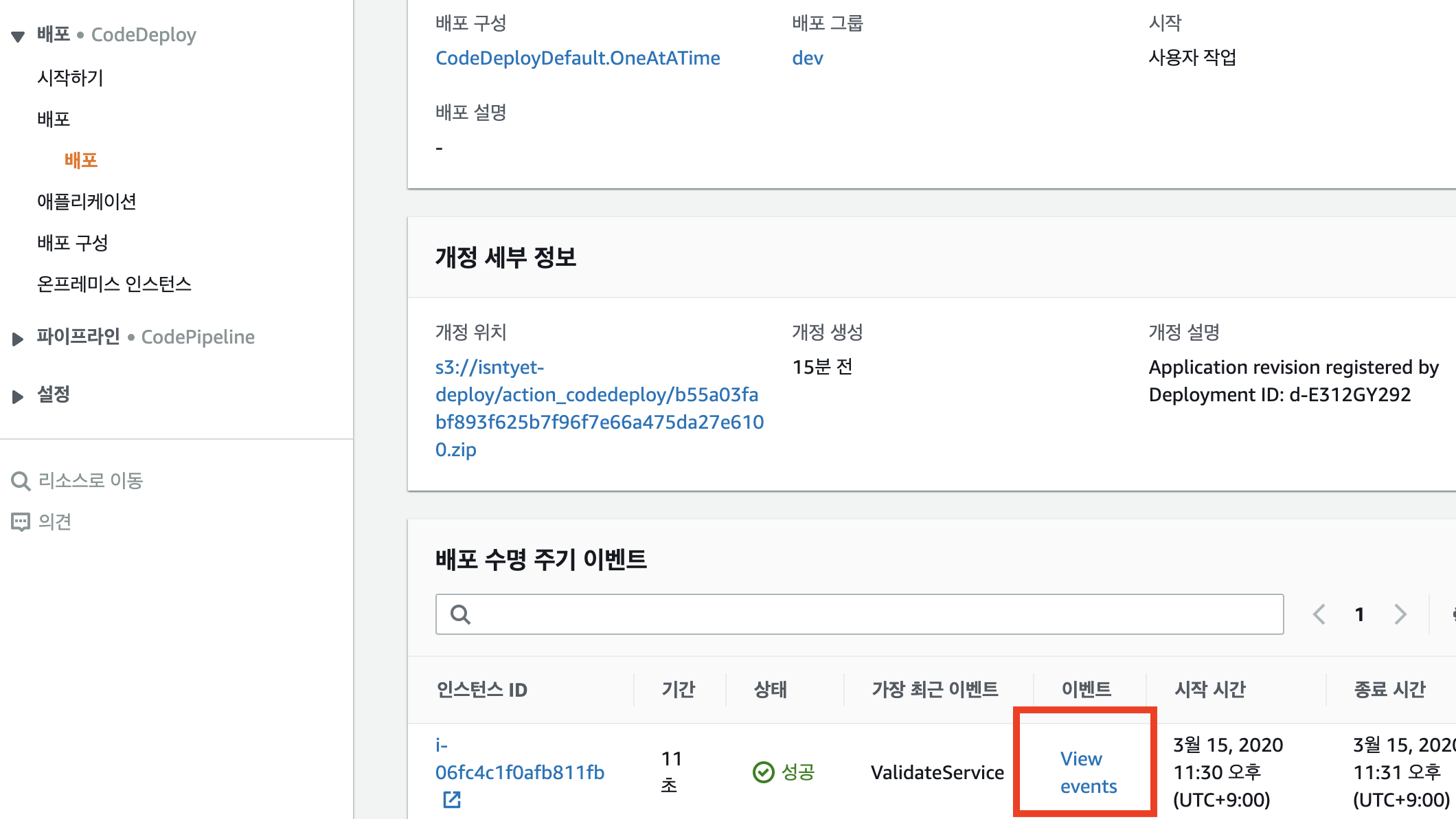The width and height of the screenshot is (1456, 819).
Task: Click the 설정 sidebar label
Action: (54, 394)
